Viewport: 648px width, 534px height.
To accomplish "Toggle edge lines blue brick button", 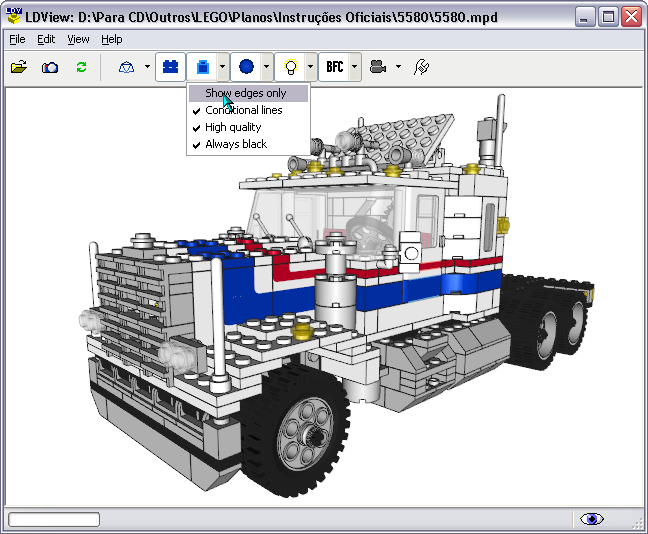I will pyautogui.click(x=202, y=67).
